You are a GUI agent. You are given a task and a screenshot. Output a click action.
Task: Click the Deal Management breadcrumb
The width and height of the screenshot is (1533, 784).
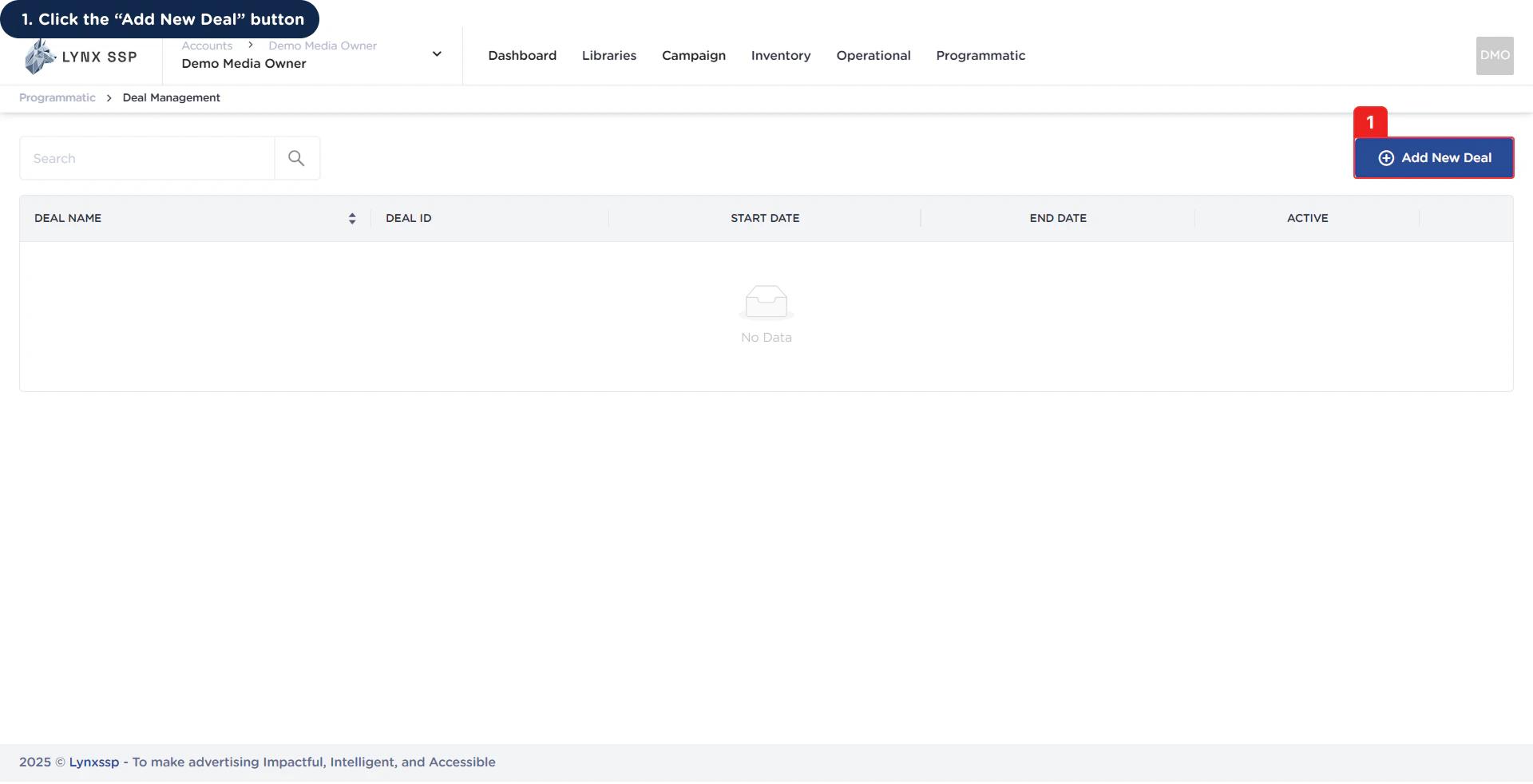point(171,97)
